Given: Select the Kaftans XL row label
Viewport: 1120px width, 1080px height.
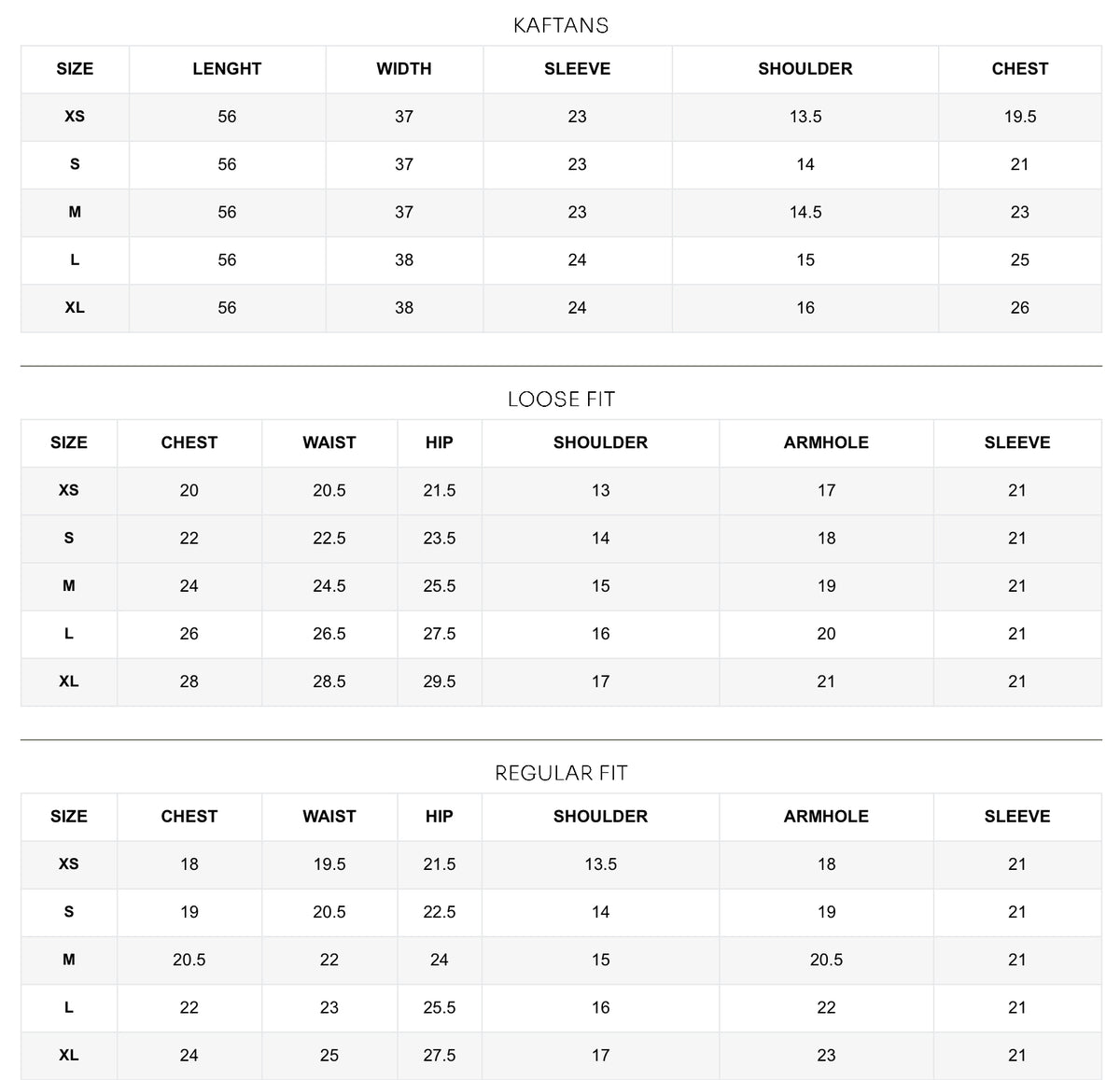Looking at the screenshot, I should click(x=75, y=308).
